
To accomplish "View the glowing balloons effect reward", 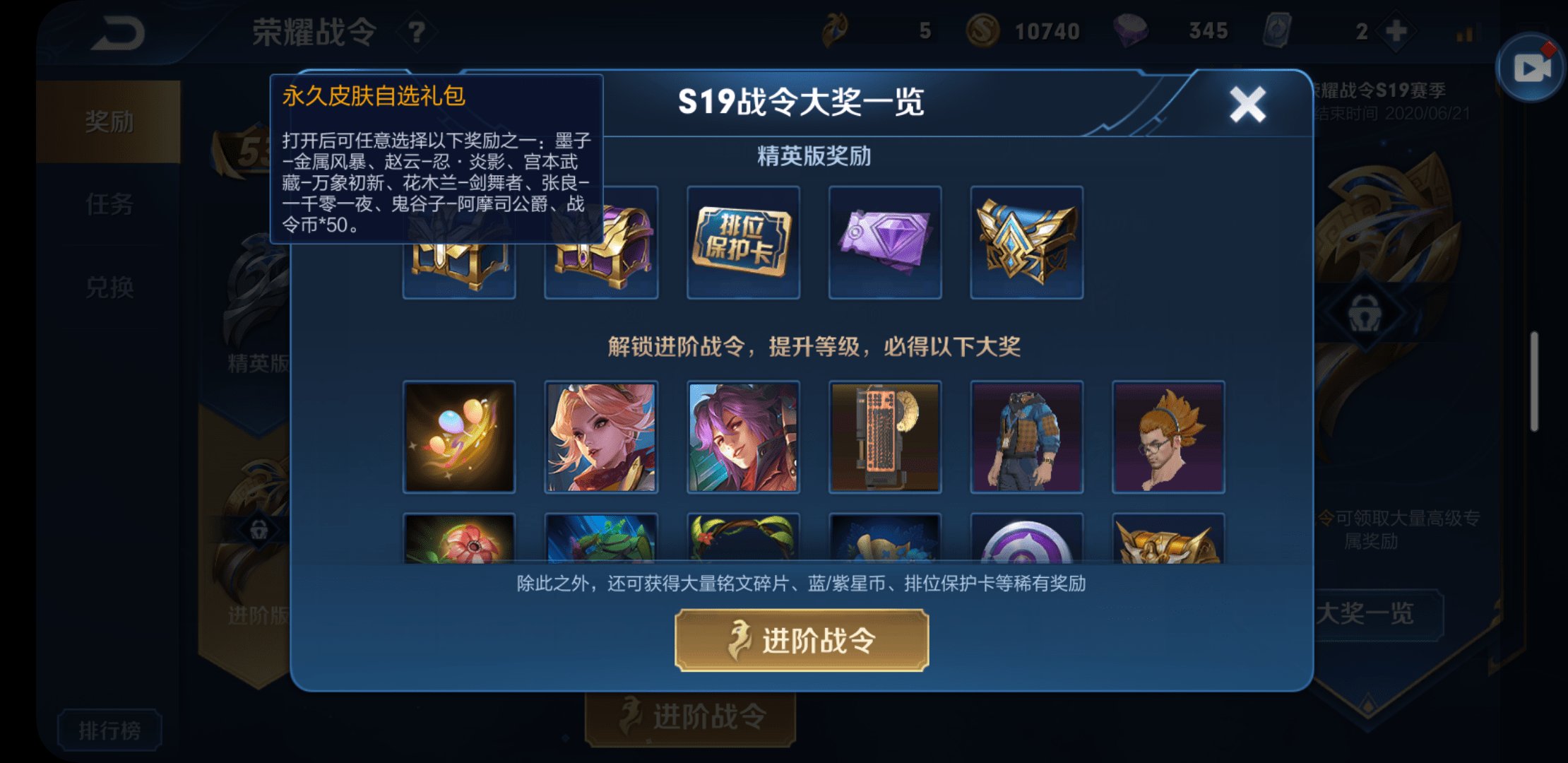I will 459,437.
